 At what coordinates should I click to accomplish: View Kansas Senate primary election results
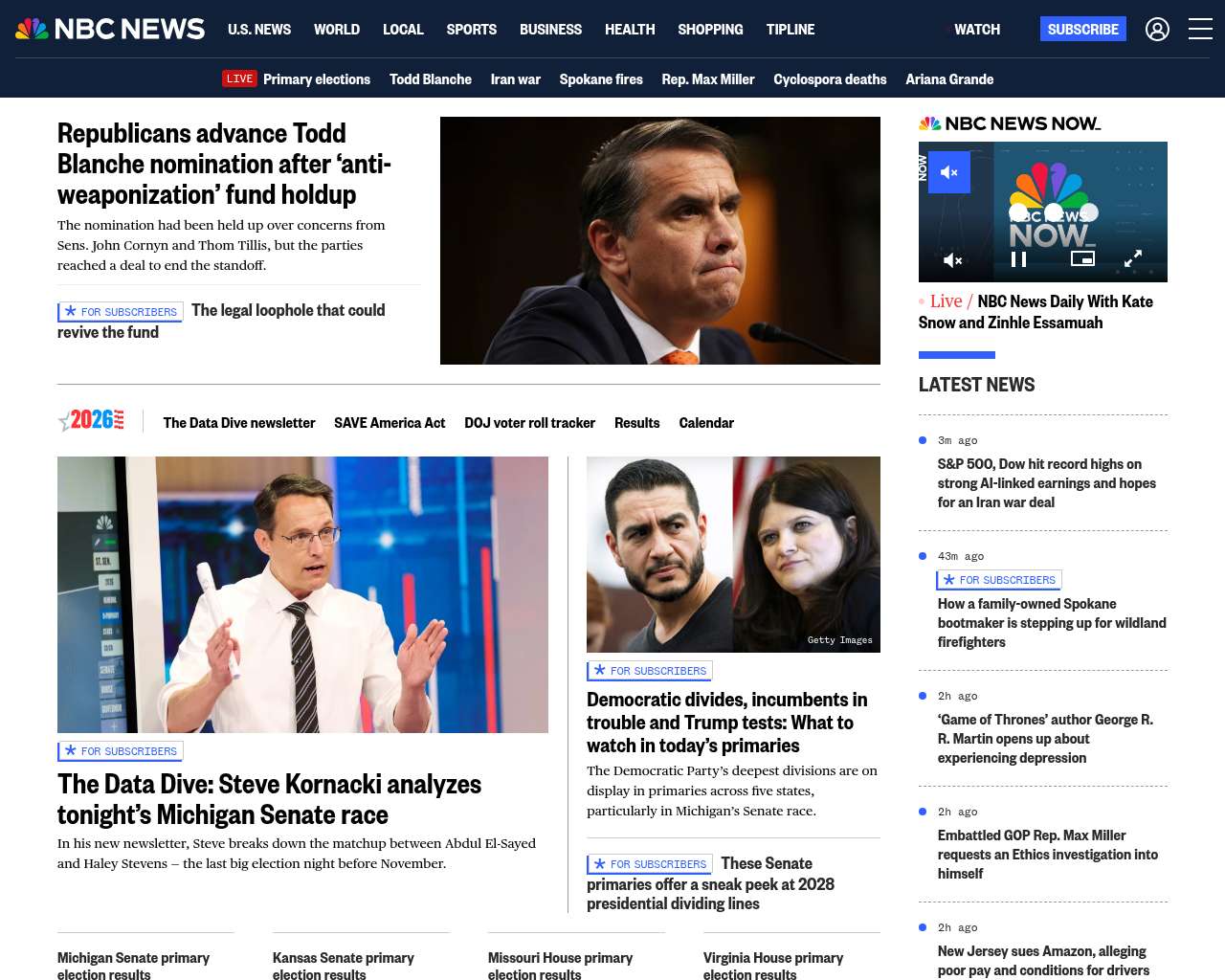[x=344, y=967]
